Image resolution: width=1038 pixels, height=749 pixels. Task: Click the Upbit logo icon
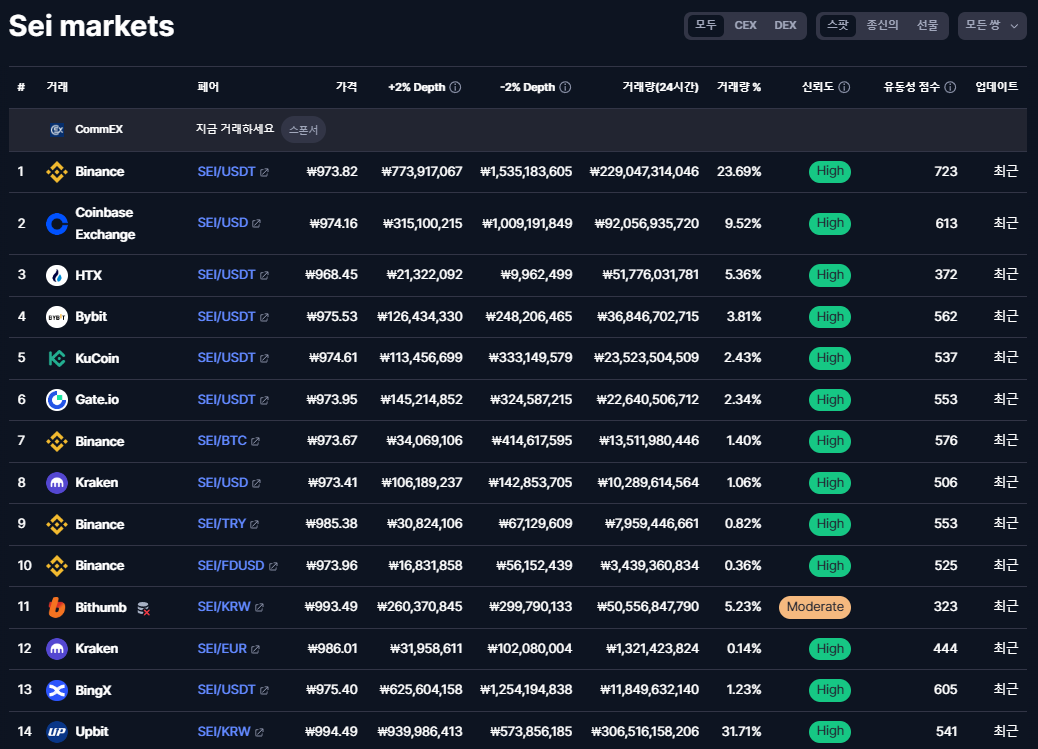tap(57, 732)
